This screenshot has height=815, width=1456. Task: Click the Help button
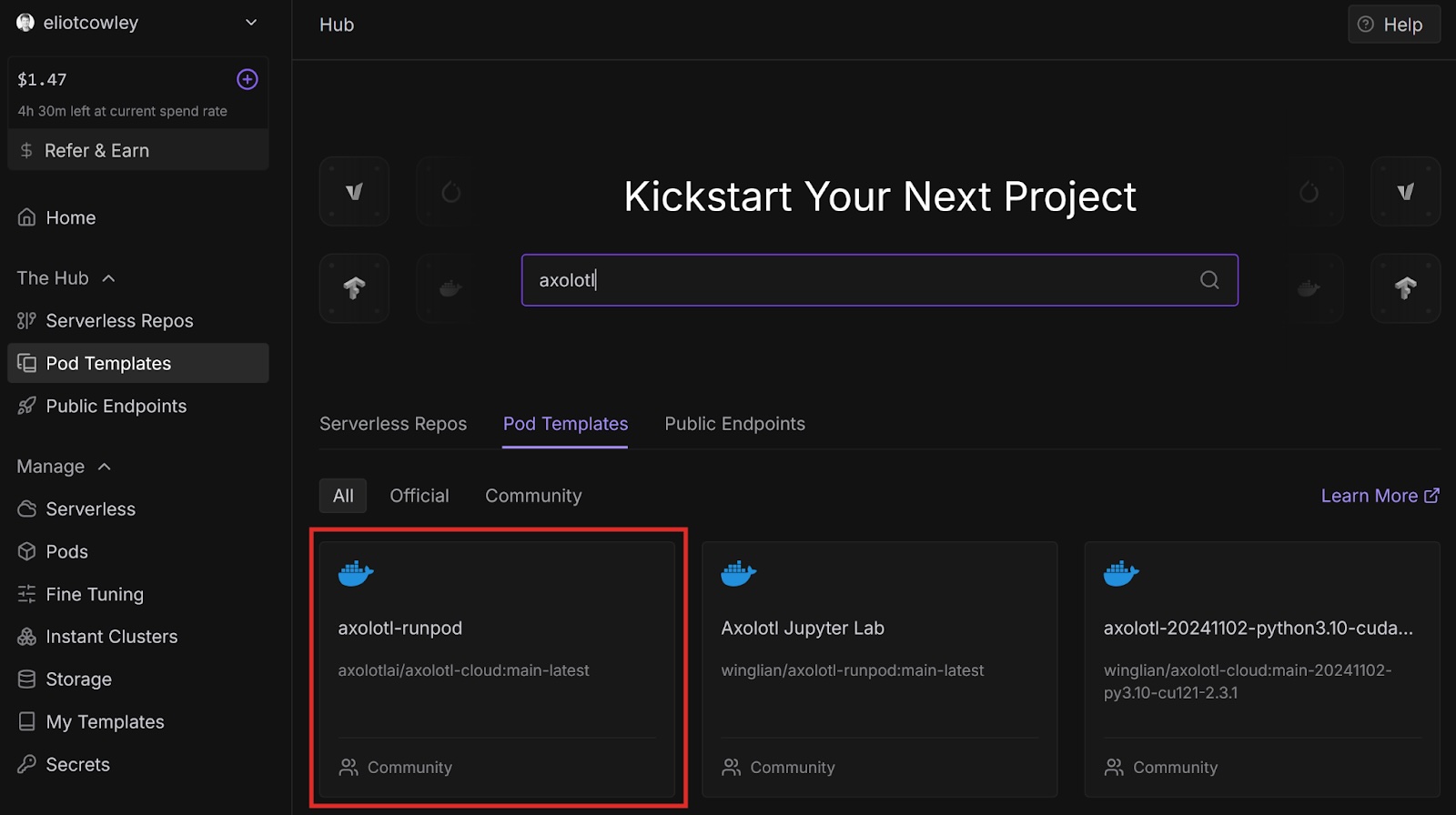click(1393, 25)
